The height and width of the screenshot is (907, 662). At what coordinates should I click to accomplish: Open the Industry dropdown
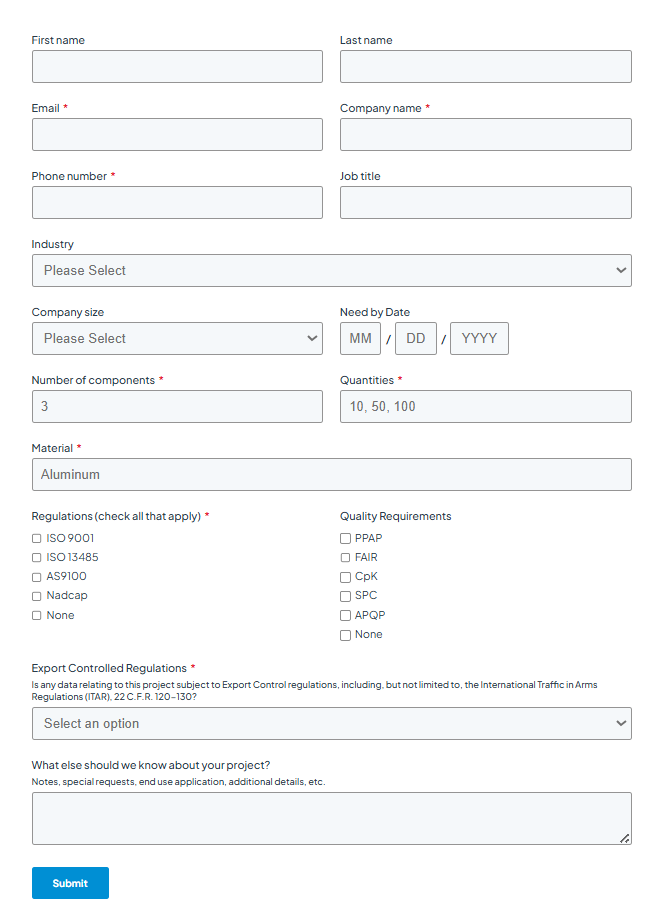(331, 270)
